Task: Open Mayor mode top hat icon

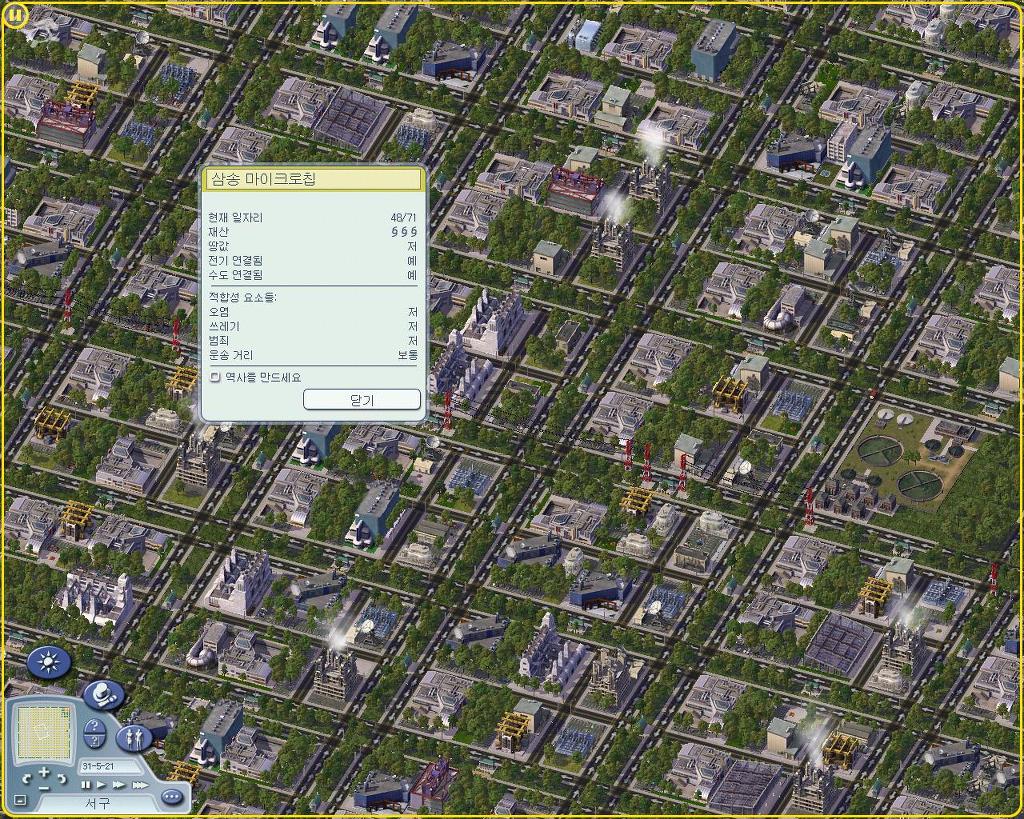Action: pyautogui.click(x=103, y=694)
